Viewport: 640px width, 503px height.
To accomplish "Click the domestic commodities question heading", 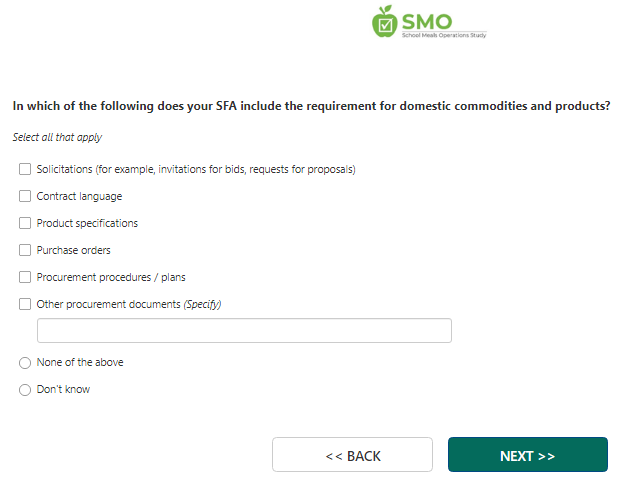I will 311,106.
